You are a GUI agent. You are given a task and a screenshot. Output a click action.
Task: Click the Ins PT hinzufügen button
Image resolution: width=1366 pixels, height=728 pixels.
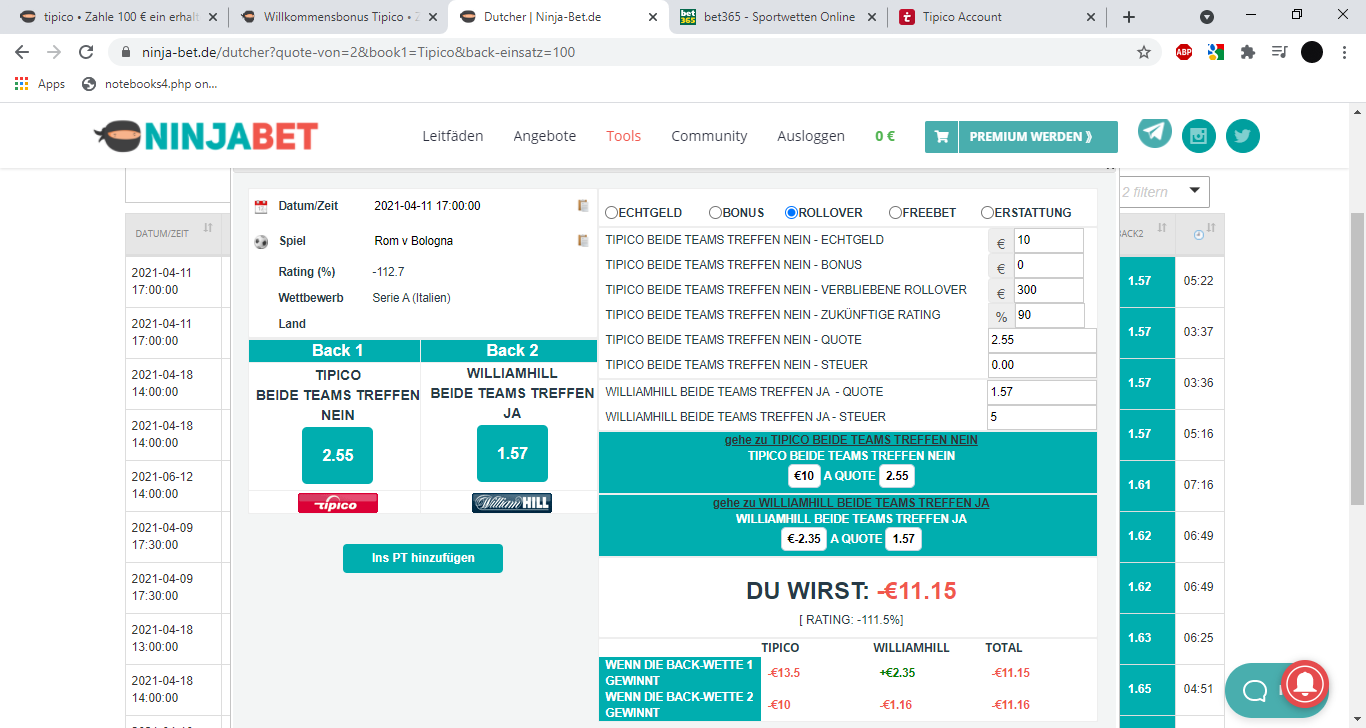423,558
